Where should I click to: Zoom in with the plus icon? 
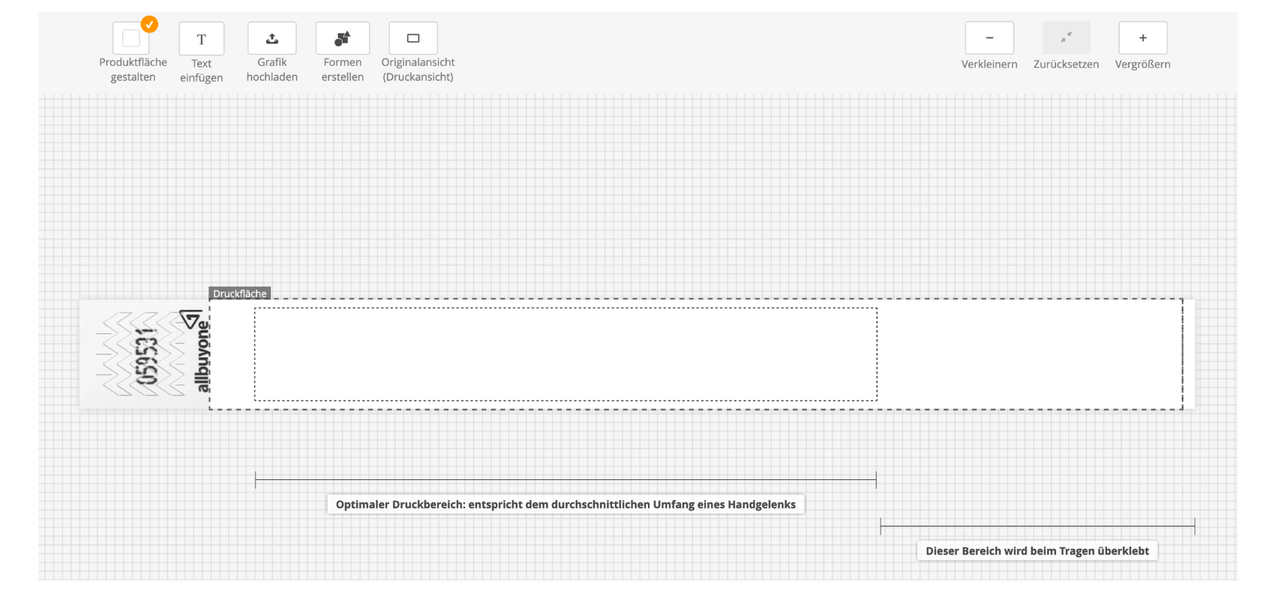(x=1142, y=38)
